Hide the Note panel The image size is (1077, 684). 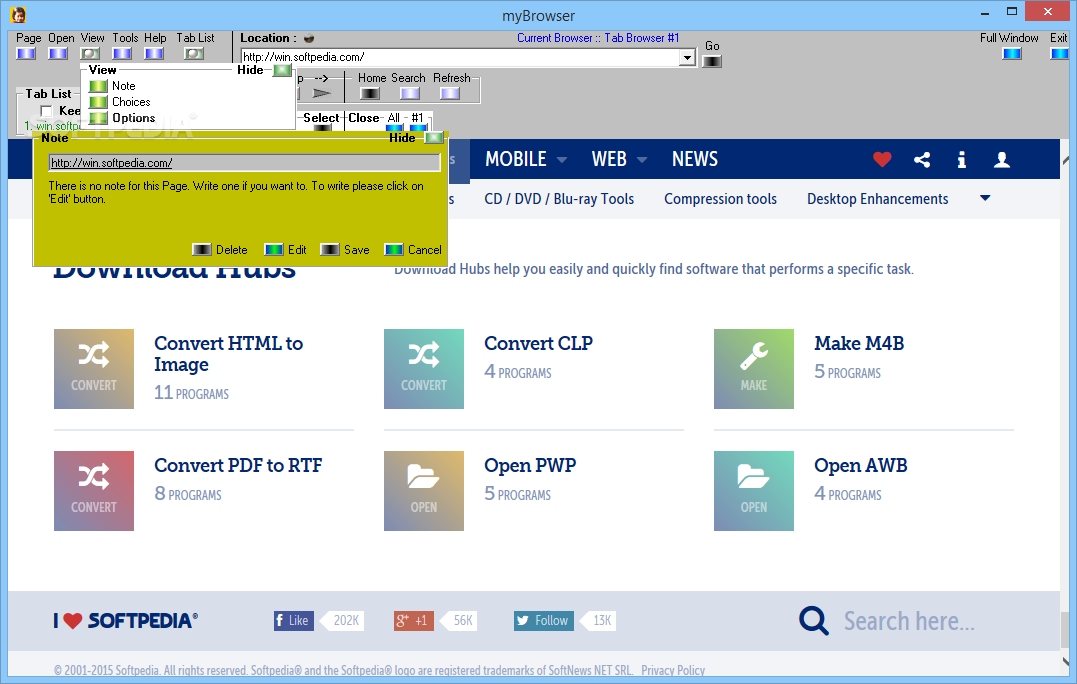click(x=434, y=138)
